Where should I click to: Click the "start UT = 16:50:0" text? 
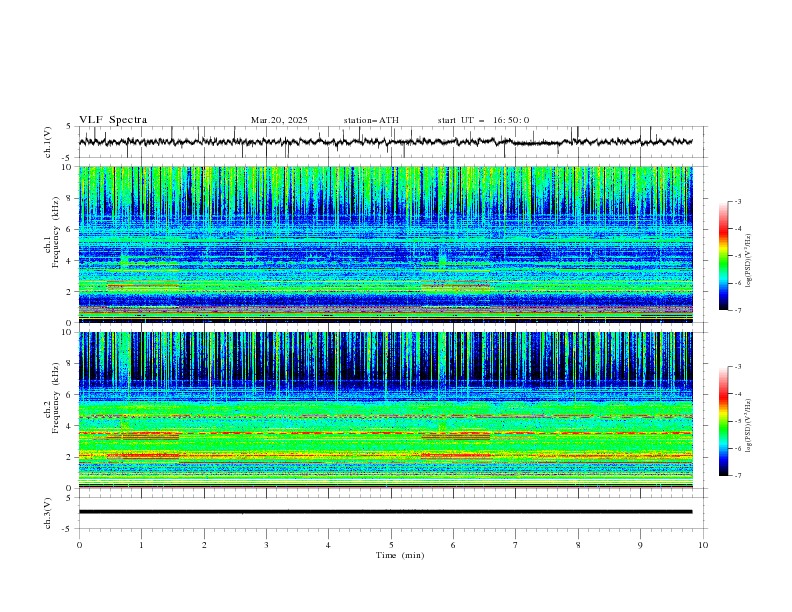pos(483,120)
